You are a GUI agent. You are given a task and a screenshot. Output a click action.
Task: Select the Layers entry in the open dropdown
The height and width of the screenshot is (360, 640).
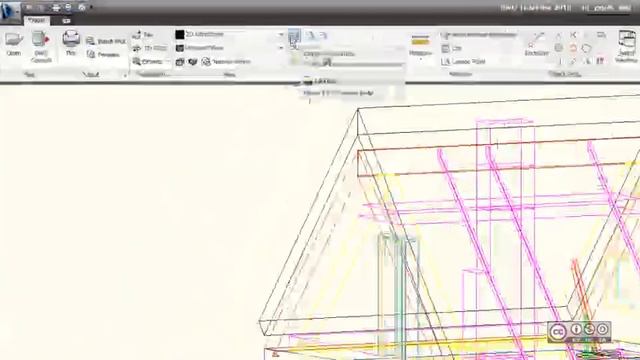coord(320,81)
